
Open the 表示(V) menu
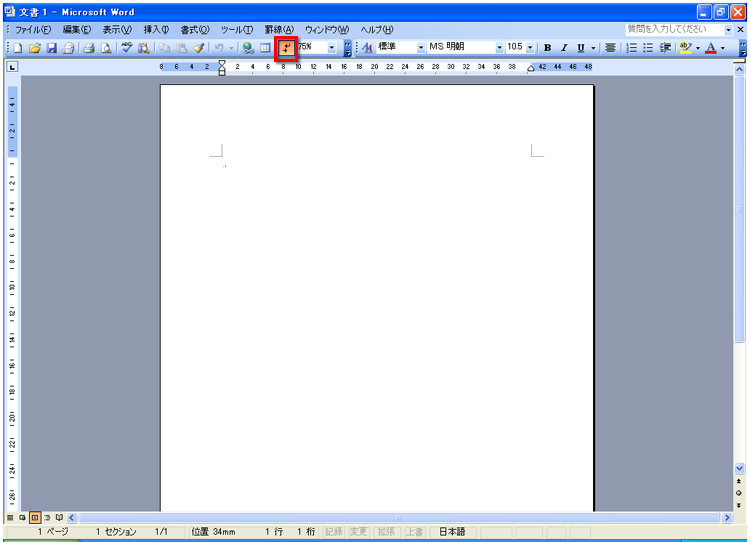tap(117, 30)
